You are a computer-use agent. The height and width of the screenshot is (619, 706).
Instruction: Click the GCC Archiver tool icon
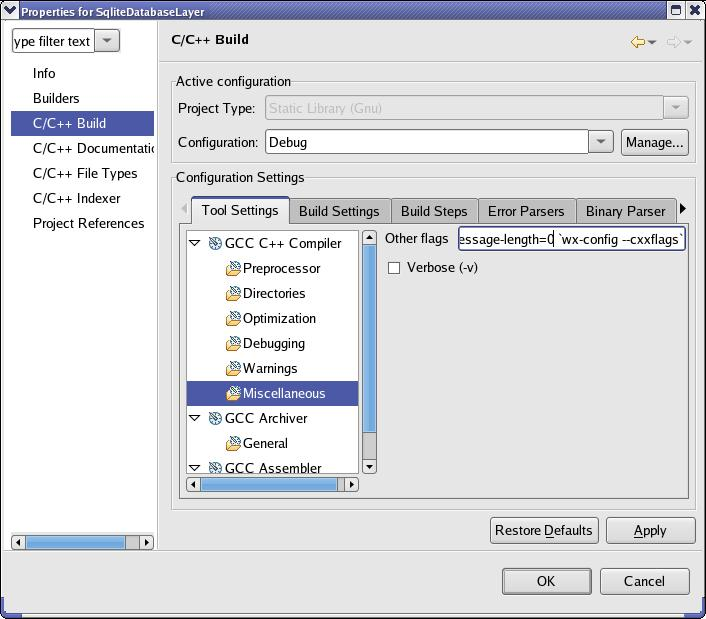[215, 419]
